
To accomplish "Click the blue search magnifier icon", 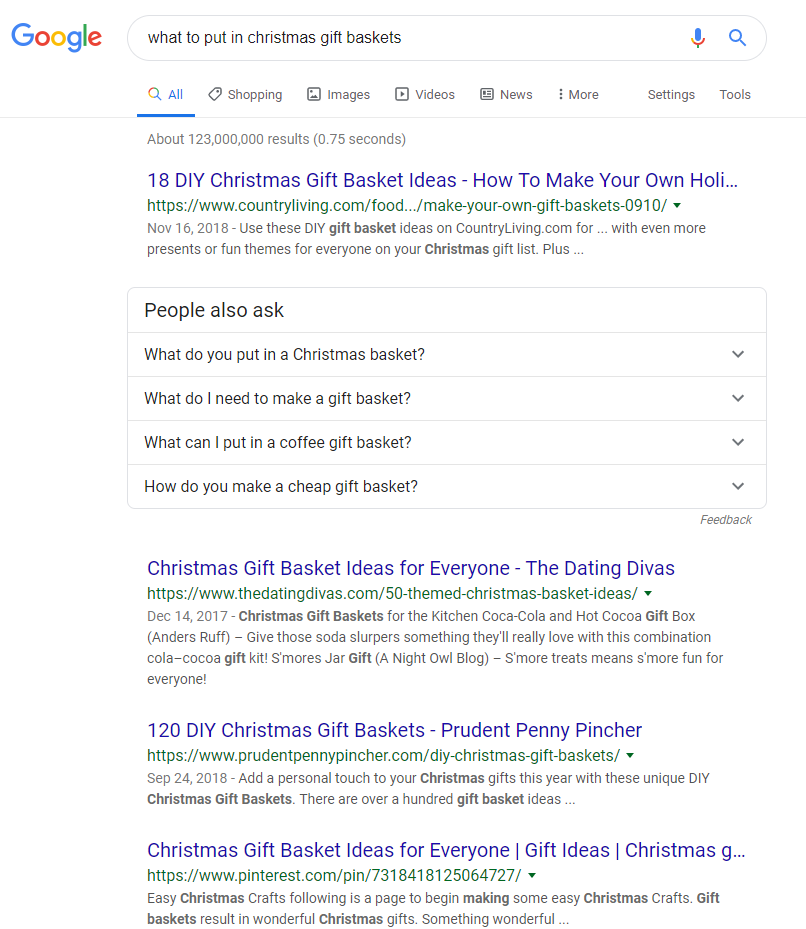I will 737,38.
